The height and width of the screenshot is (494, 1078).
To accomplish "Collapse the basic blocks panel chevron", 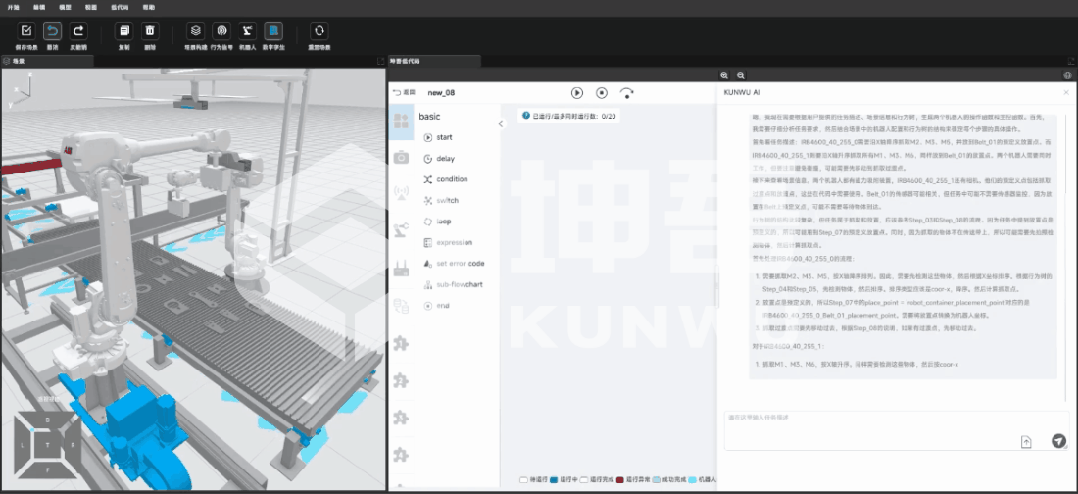I will point(501,124).
